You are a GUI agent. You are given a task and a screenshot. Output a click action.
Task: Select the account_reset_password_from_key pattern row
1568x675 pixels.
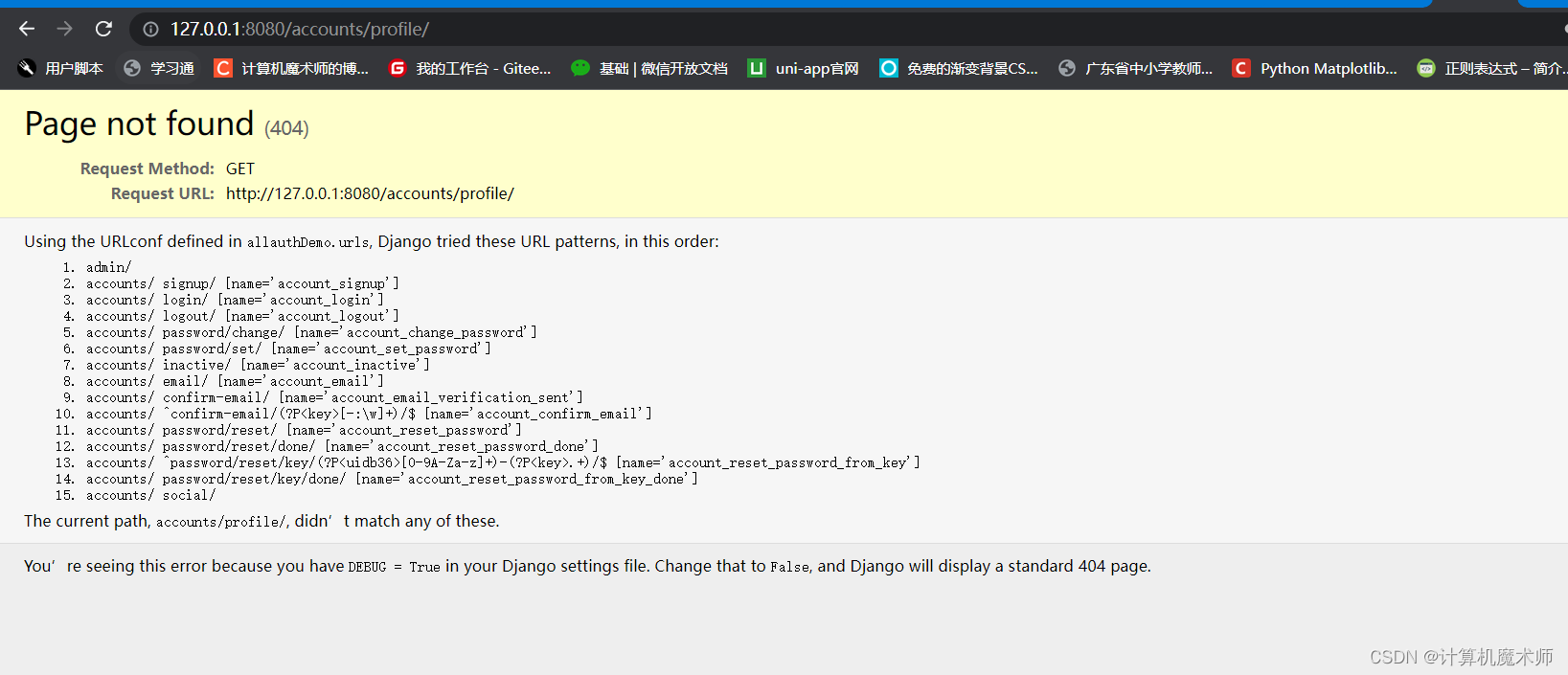(x=503, y=462)
